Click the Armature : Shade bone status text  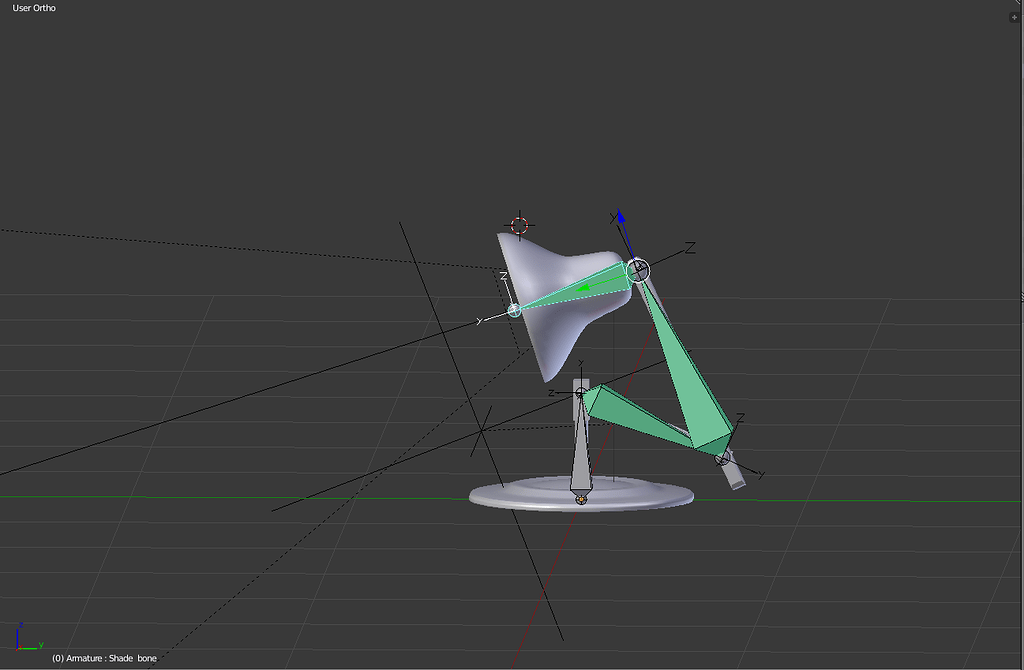[103, 658]
